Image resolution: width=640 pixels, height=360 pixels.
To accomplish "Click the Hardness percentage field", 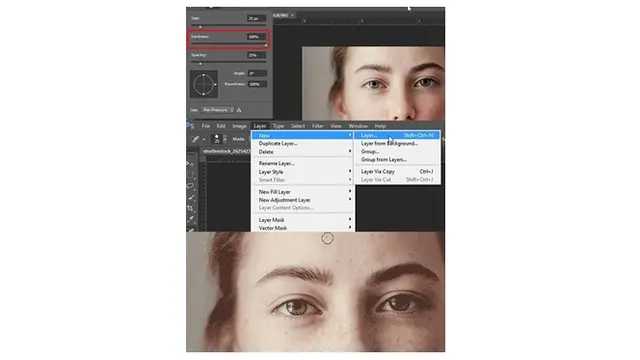I will pos(257,37).
